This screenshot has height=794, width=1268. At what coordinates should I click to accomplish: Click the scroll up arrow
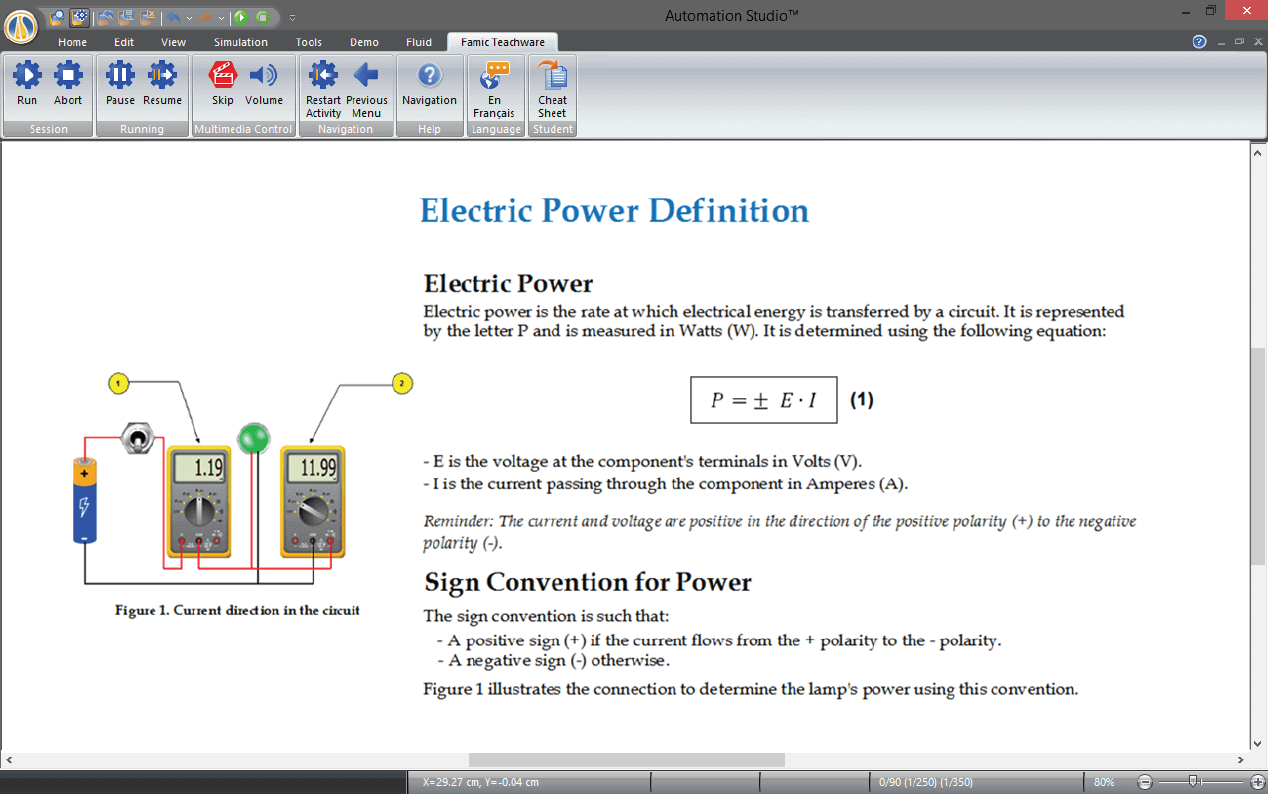[x=1257, y=151]
